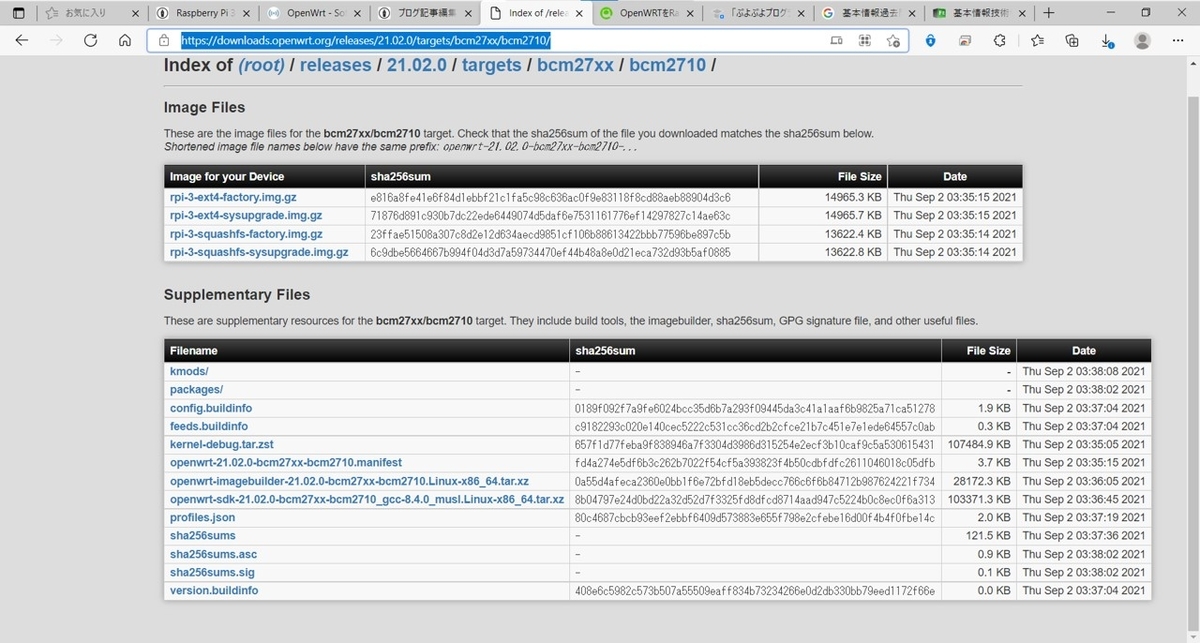Download rpi-3-squashfs-factory.img.gz
The image size is (1200, 643).
[x=246, y=234]
